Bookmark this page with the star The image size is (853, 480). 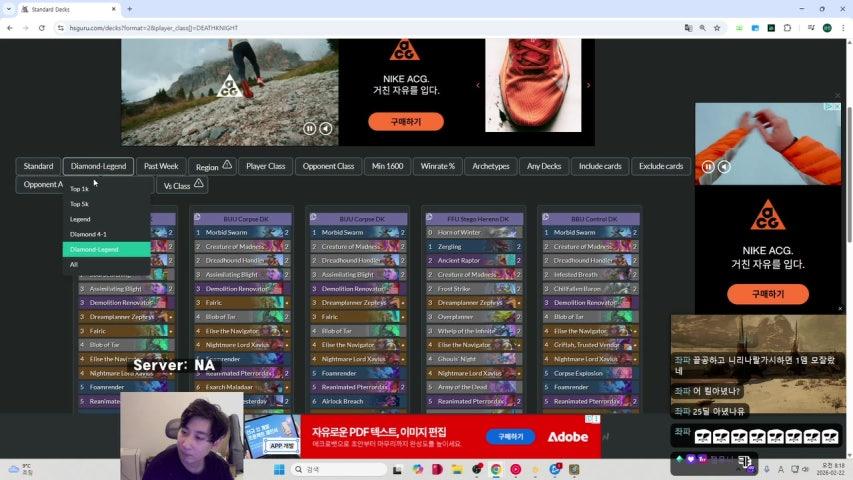717,28
